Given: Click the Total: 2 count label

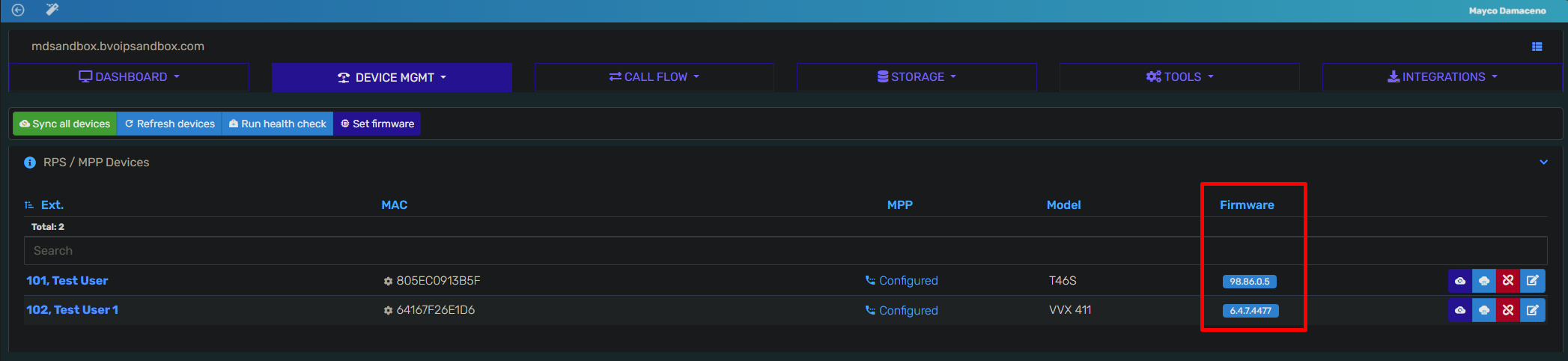Looking at the screenshot, I should coord(48,227).
